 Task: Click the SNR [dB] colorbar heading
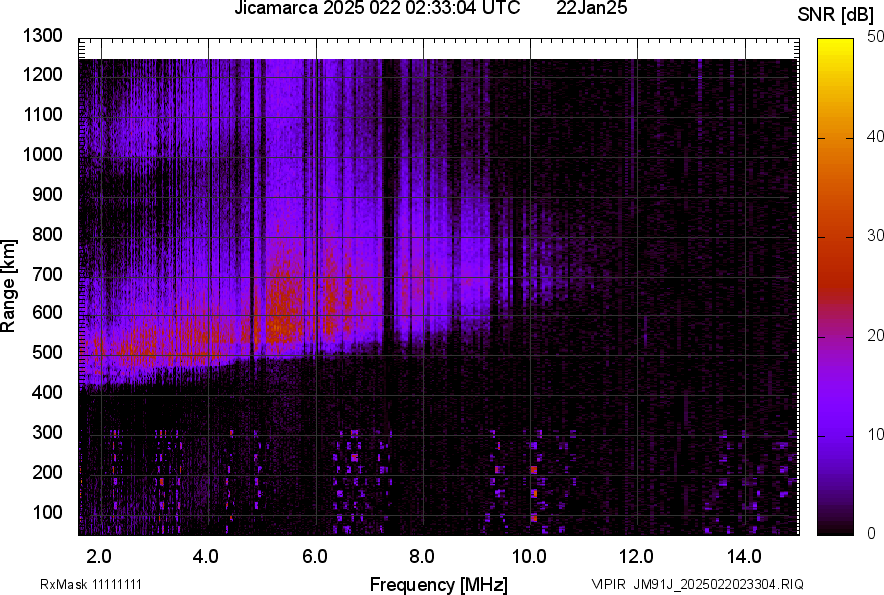[x=835, y=14]
